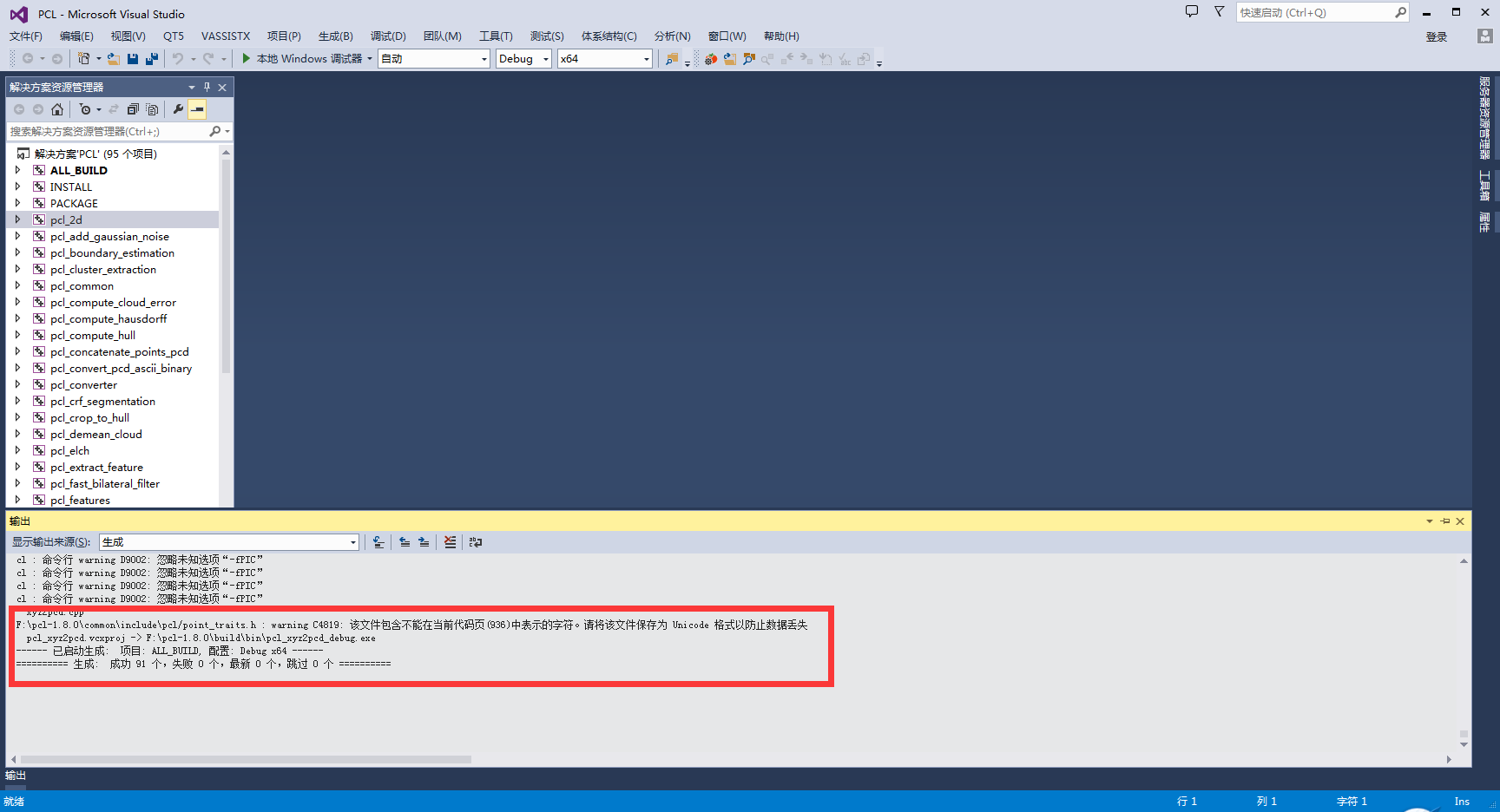Click the 登录 sign-in link
Image resolution: width=1500 pixels, height=812 pixels.
(1437, 36)
